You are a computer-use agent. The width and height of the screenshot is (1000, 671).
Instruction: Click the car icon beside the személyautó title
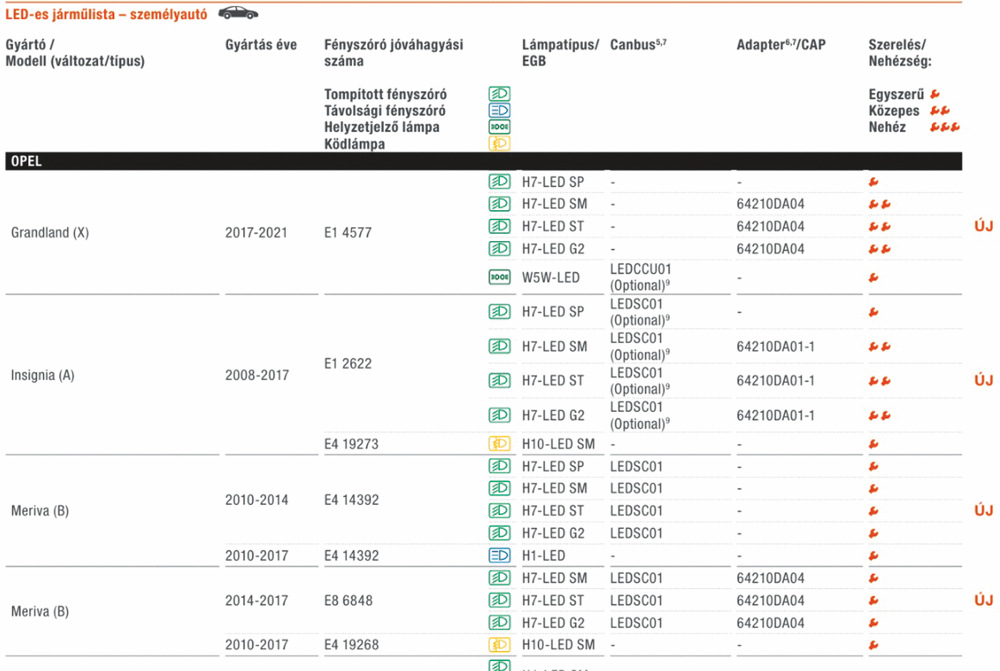coord(239,13)
